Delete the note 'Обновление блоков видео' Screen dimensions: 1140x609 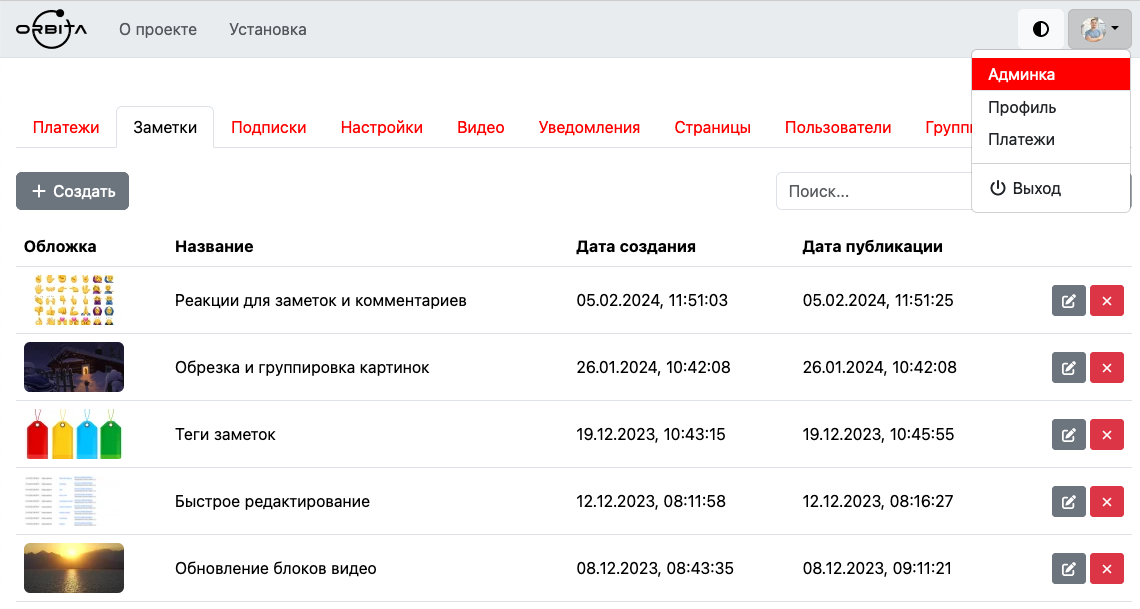coord(1106,569)
